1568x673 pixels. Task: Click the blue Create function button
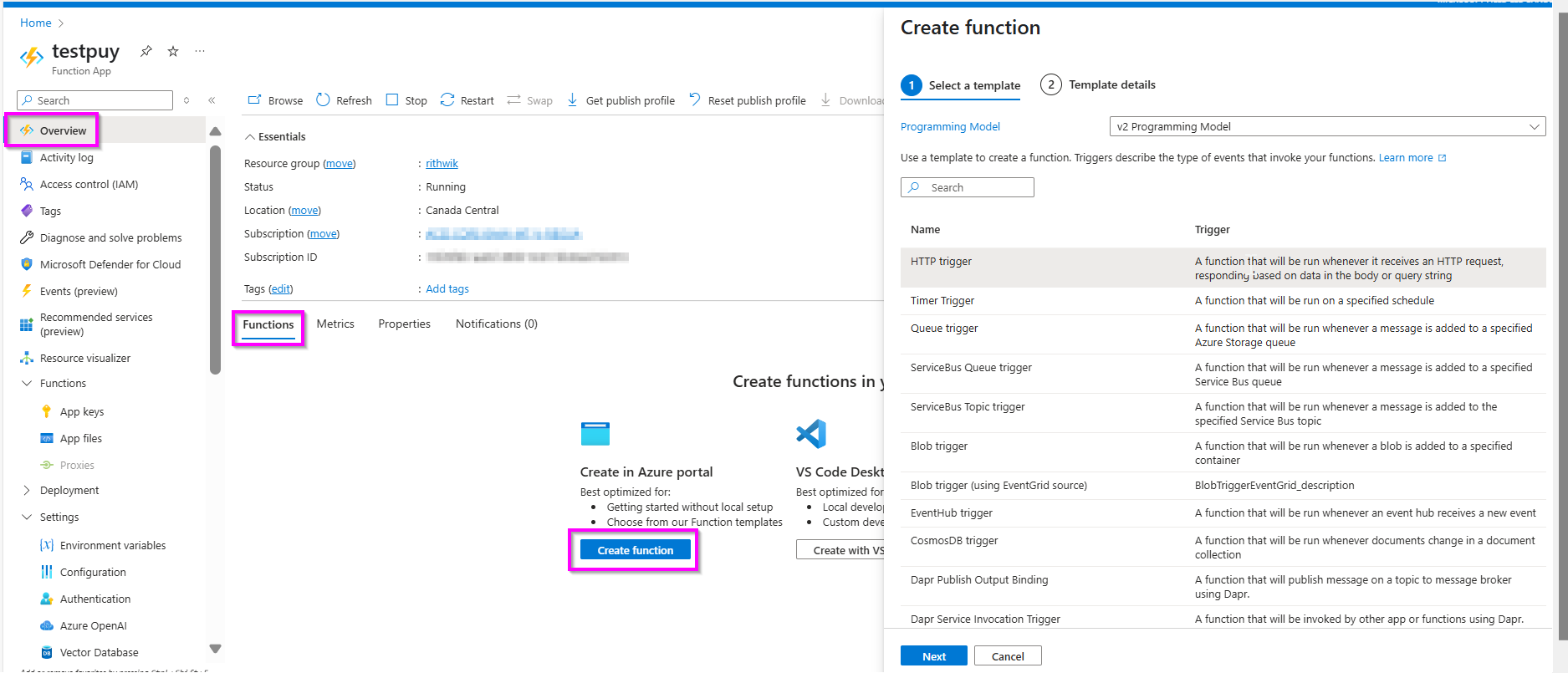tap(636, 550)
